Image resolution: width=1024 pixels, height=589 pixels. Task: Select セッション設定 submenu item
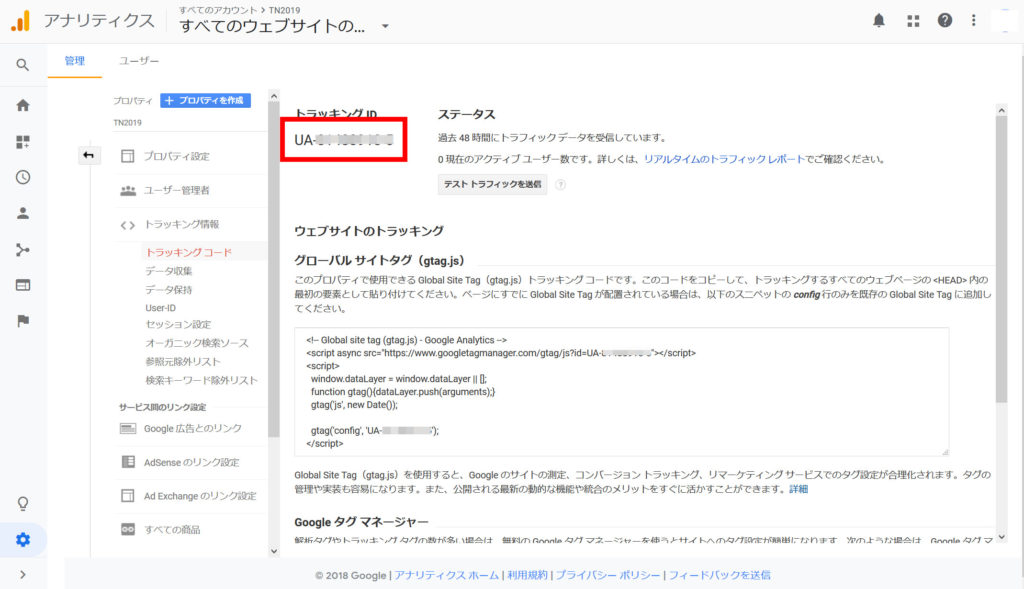click(x=178, y=325)
